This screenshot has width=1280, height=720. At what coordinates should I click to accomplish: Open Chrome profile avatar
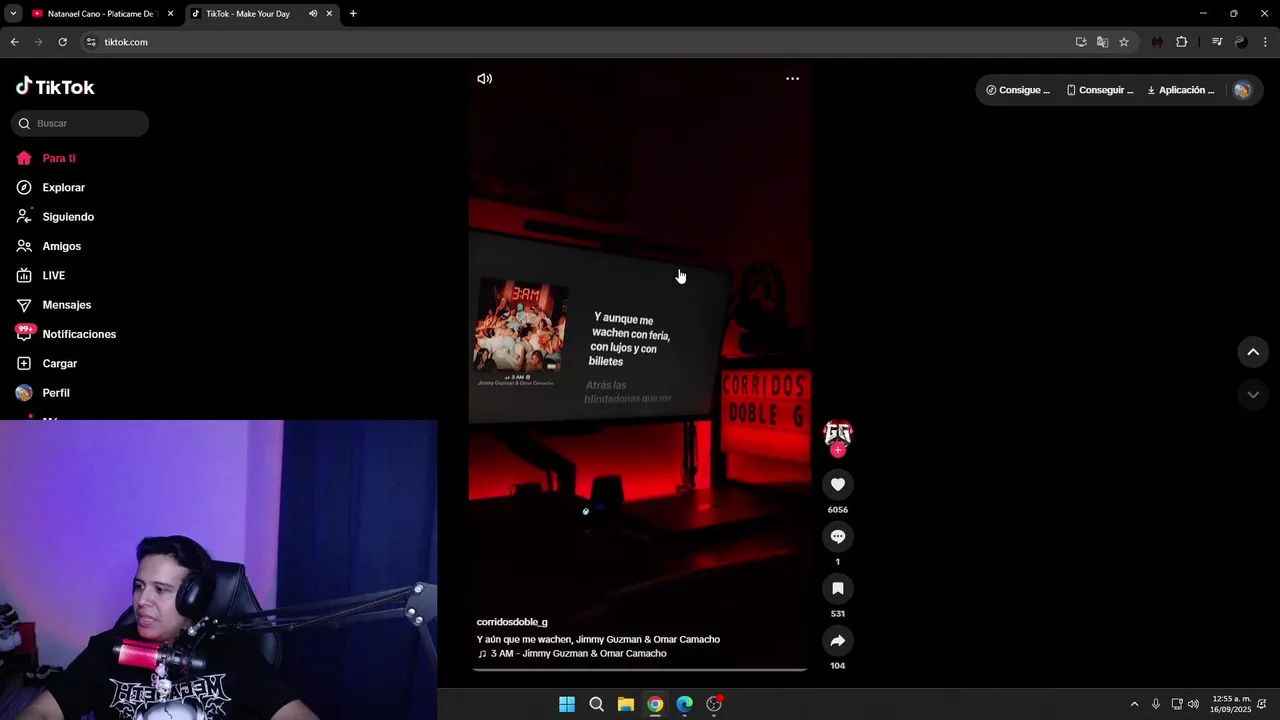pyautogui.click(x=1241, y=42)
